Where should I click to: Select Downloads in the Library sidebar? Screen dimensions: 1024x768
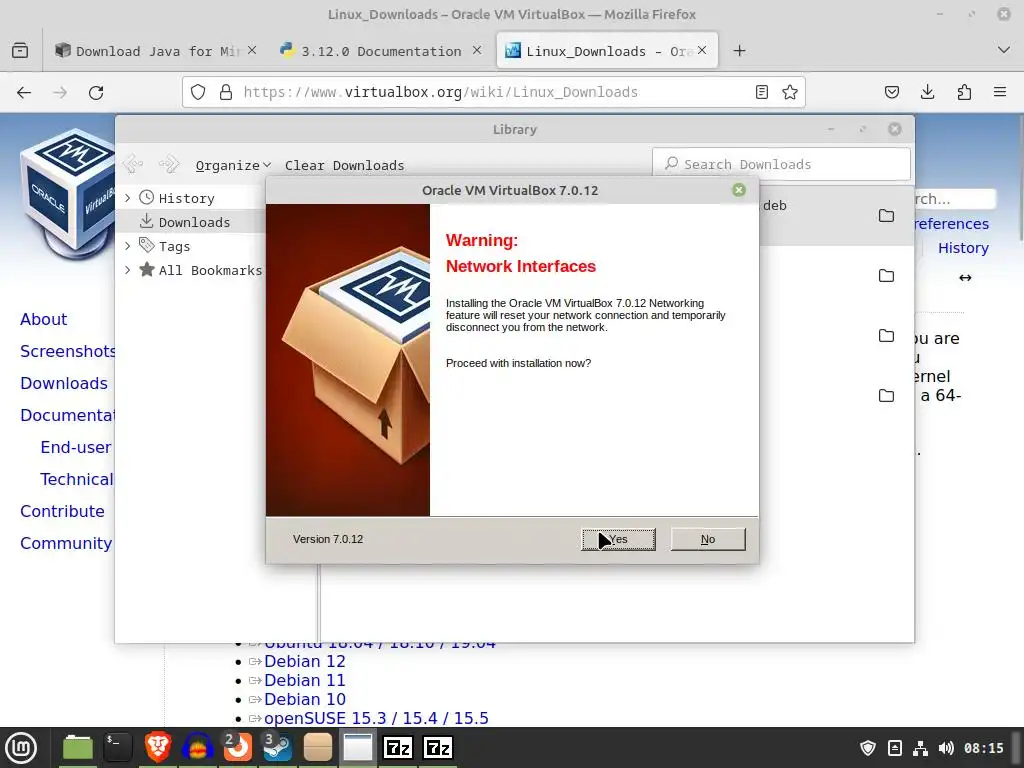click(x=194, y=222)
